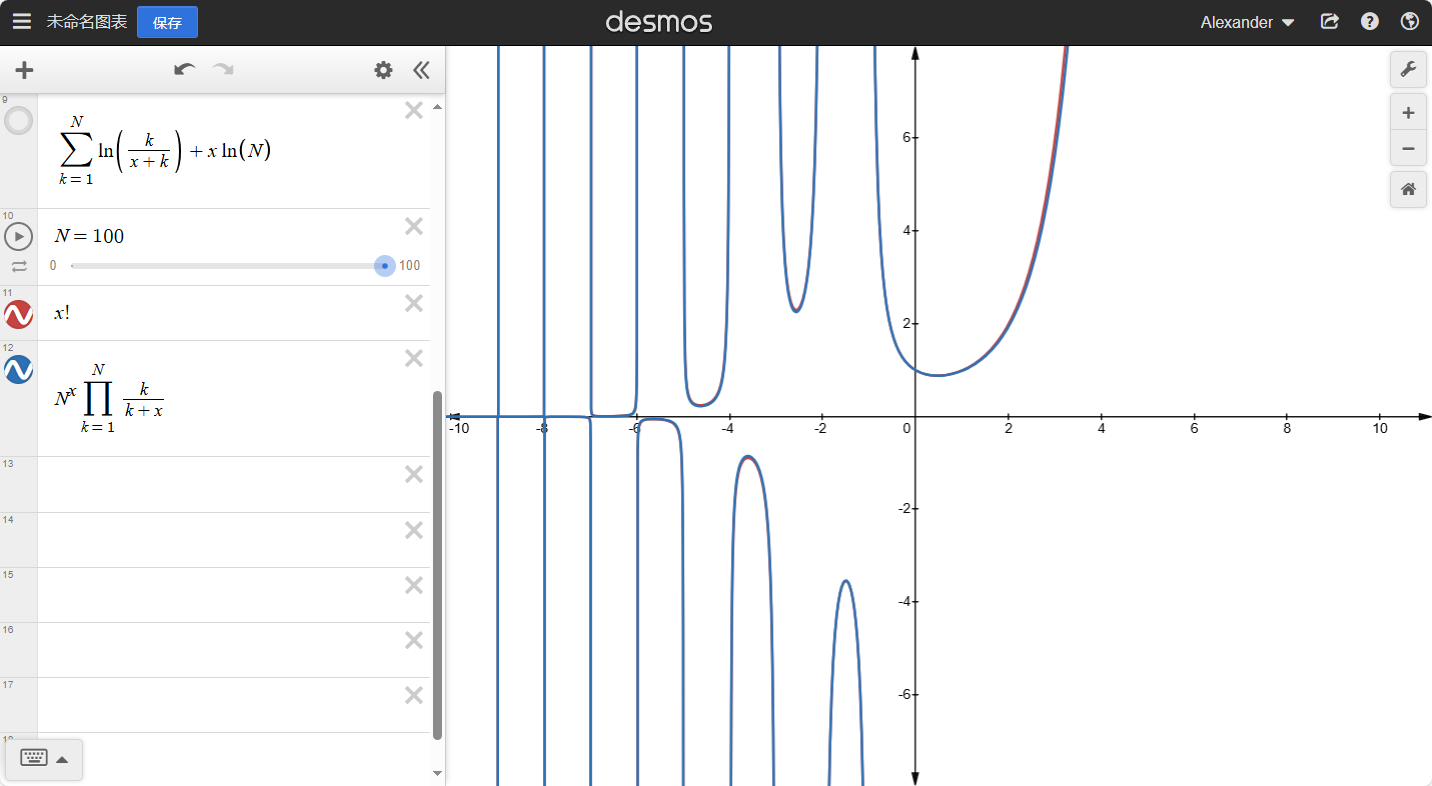Change the N slider loop mode

(19, 266)
